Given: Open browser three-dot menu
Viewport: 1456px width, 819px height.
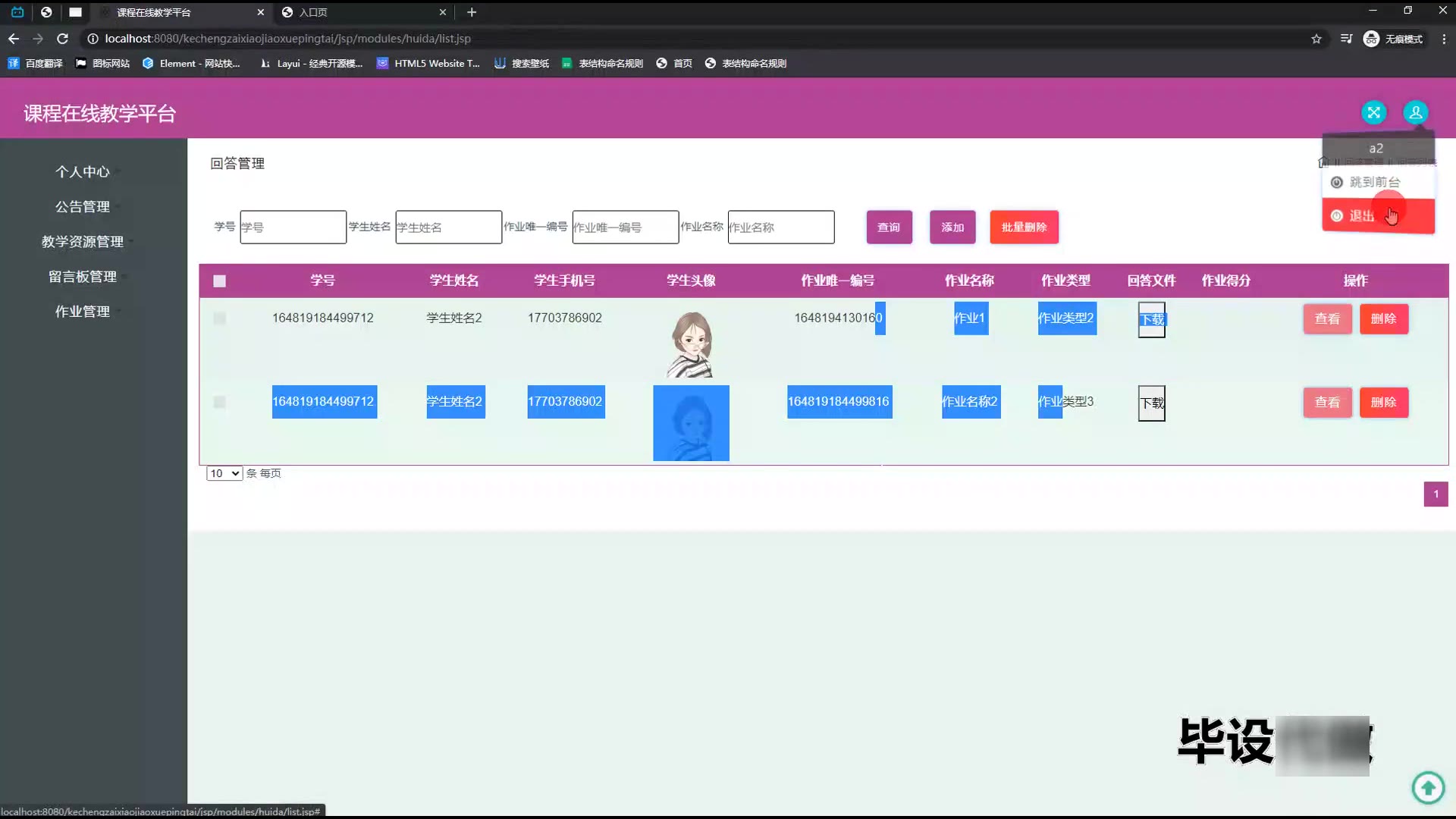Looking at the screenshot, I should click(x=1443, y=39).
